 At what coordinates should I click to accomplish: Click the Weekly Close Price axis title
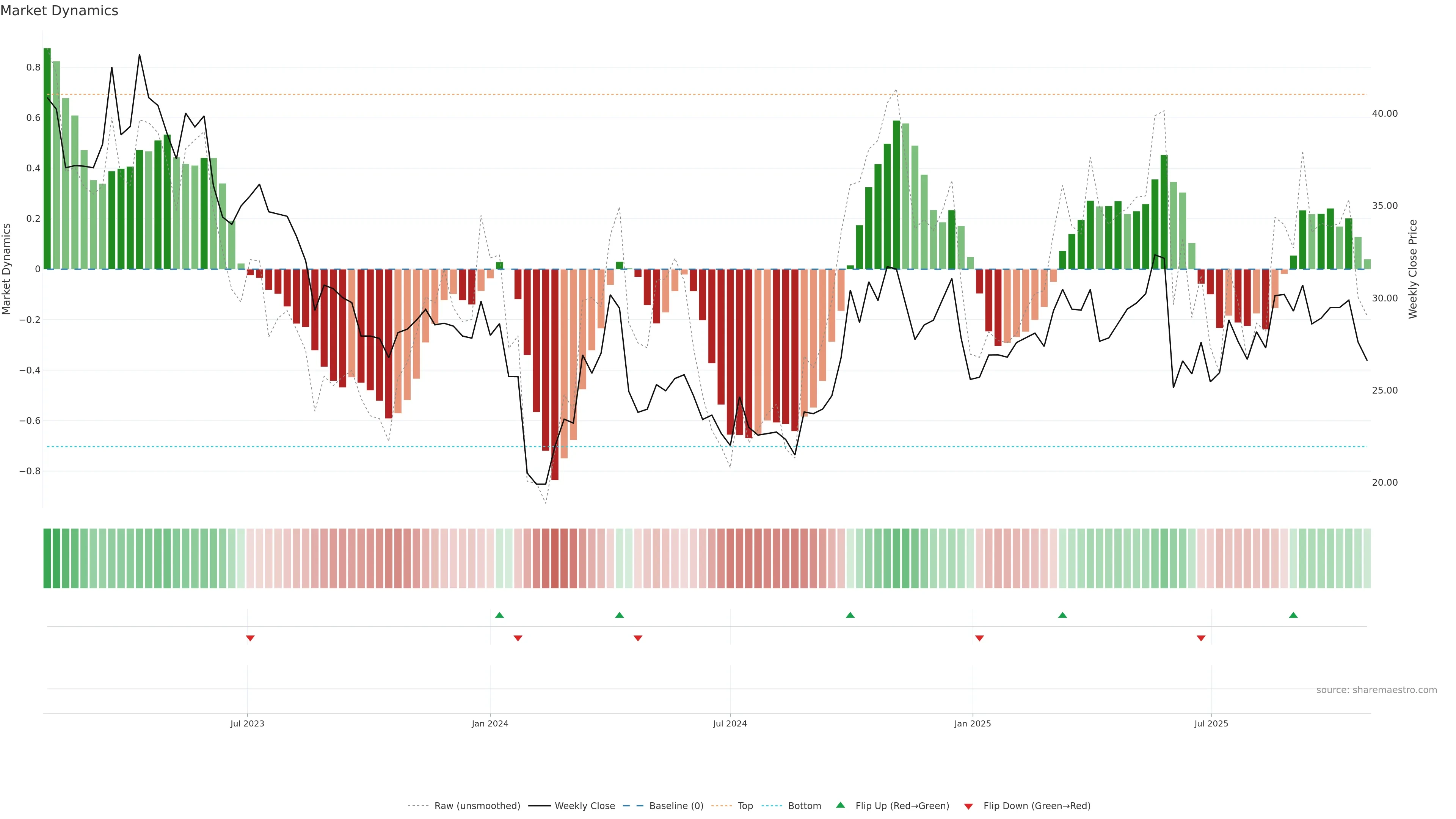tap(1413, 269)
